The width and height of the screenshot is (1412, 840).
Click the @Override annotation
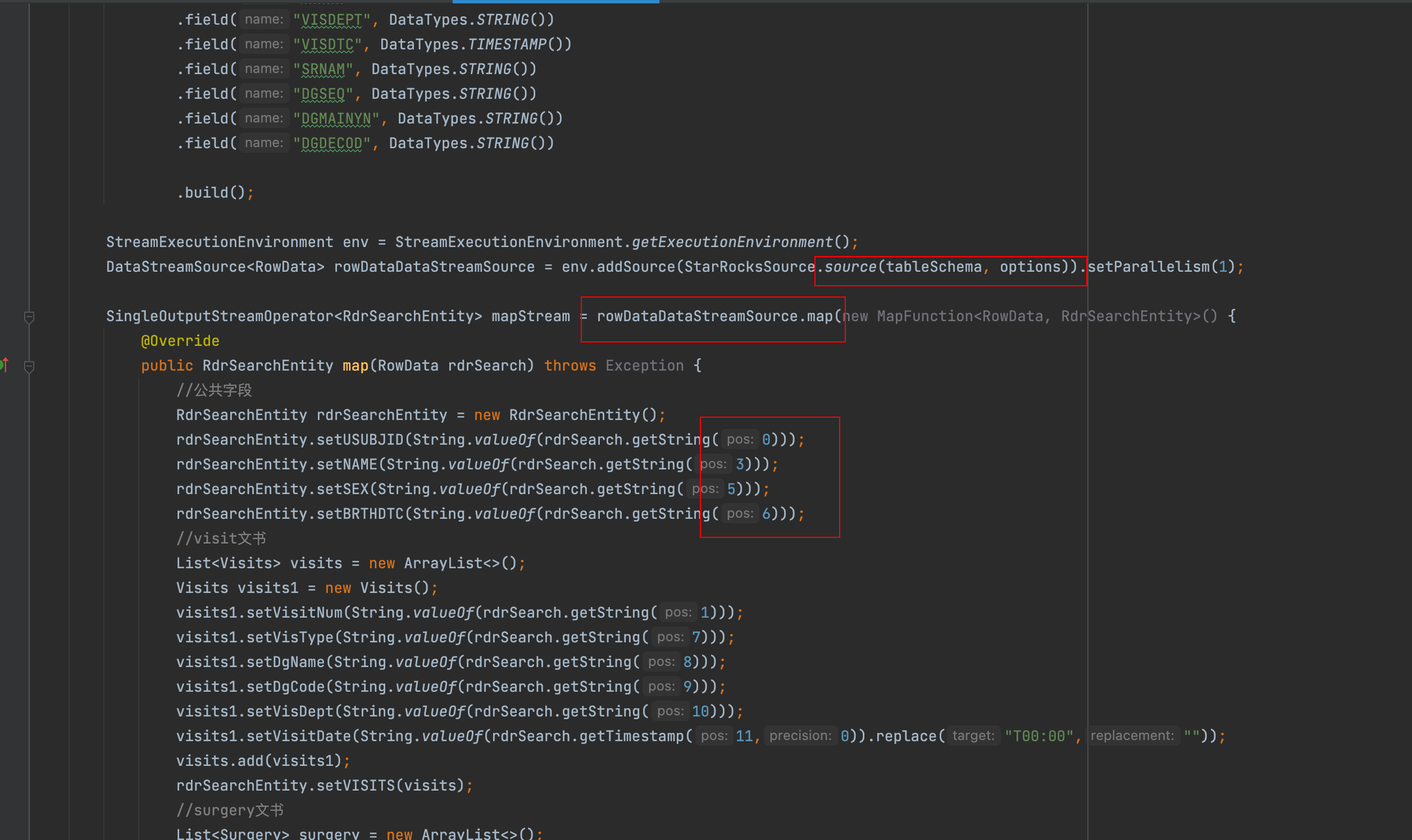coord(180,341)
